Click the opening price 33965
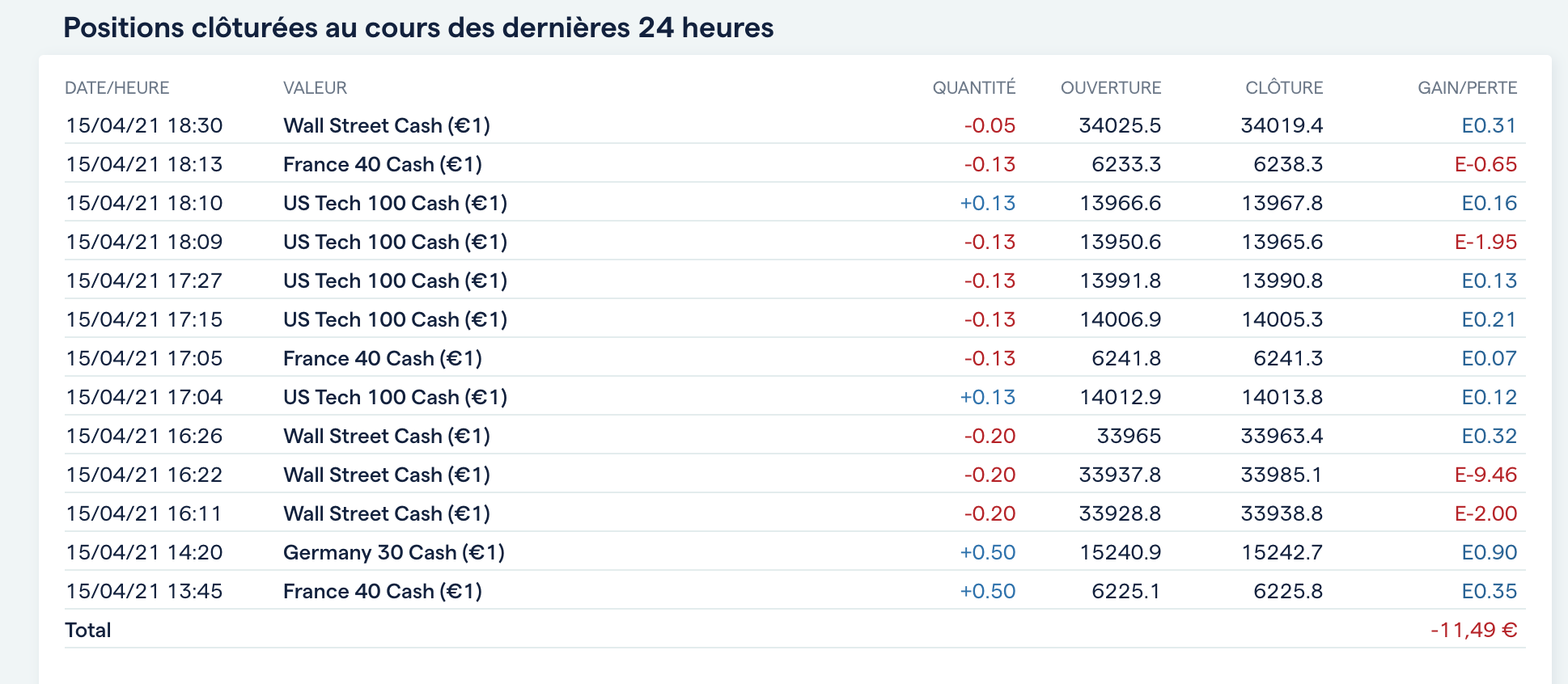The height and width of the screenshot is (684, 1568). (1128, 437)
